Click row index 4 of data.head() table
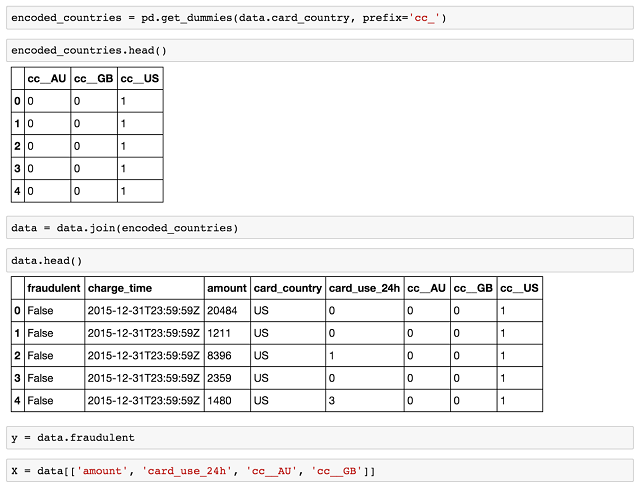This screenshot has height=492, width=640. pos(17,401)
